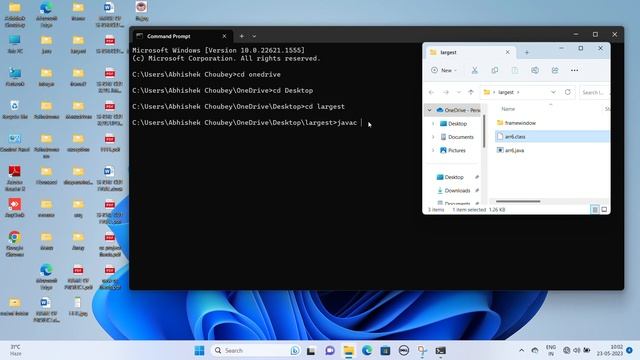The height and width of the screenshot is (360, 640).
Task: Click the notification badge beside the clock
Action: [x=629, y=350]
